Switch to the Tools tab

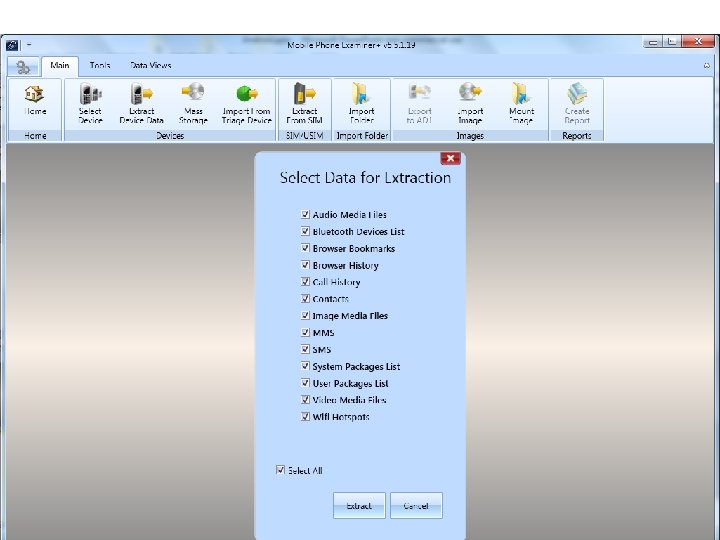coord(100,66)
